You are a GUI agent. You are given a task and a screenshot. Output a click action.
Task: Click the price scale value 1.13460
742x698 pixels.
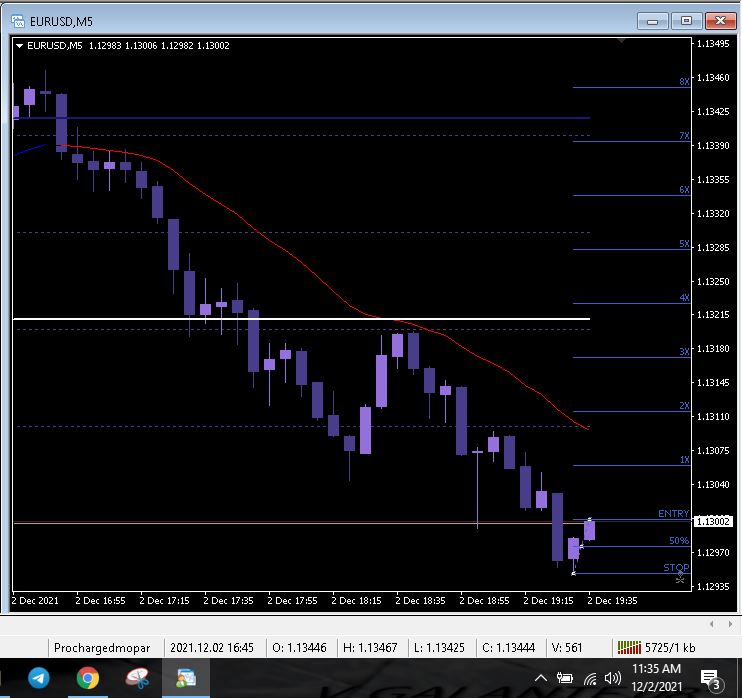pos(713,78)
